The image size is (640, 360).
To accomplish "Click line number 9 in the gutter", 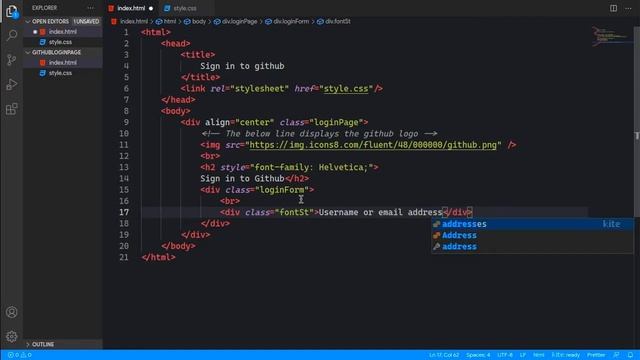I will coord(126,122).
